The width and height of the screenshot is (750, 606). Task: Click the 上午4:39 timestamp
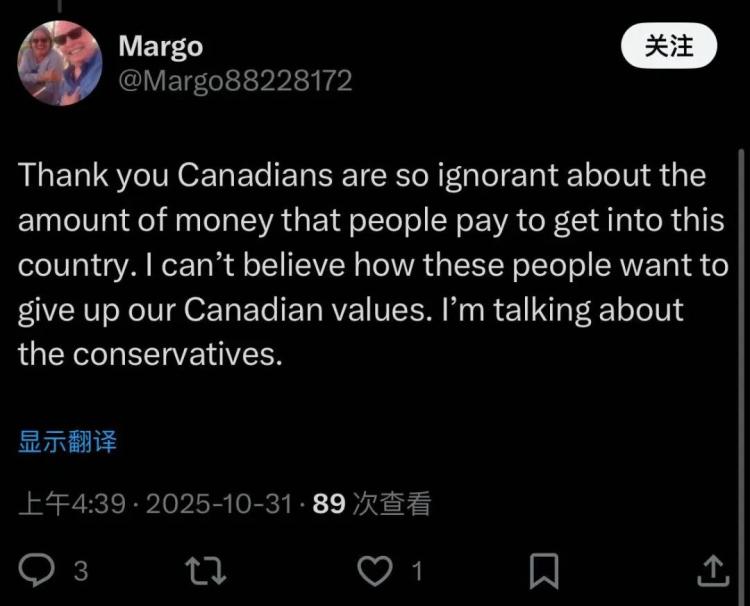point(73,505)
